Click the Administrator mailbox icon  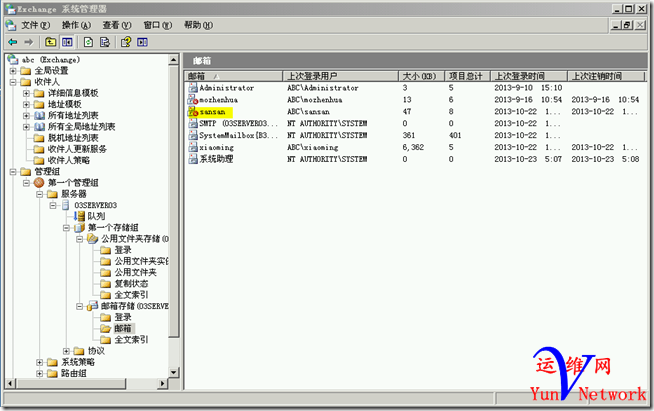coord(193,88)
